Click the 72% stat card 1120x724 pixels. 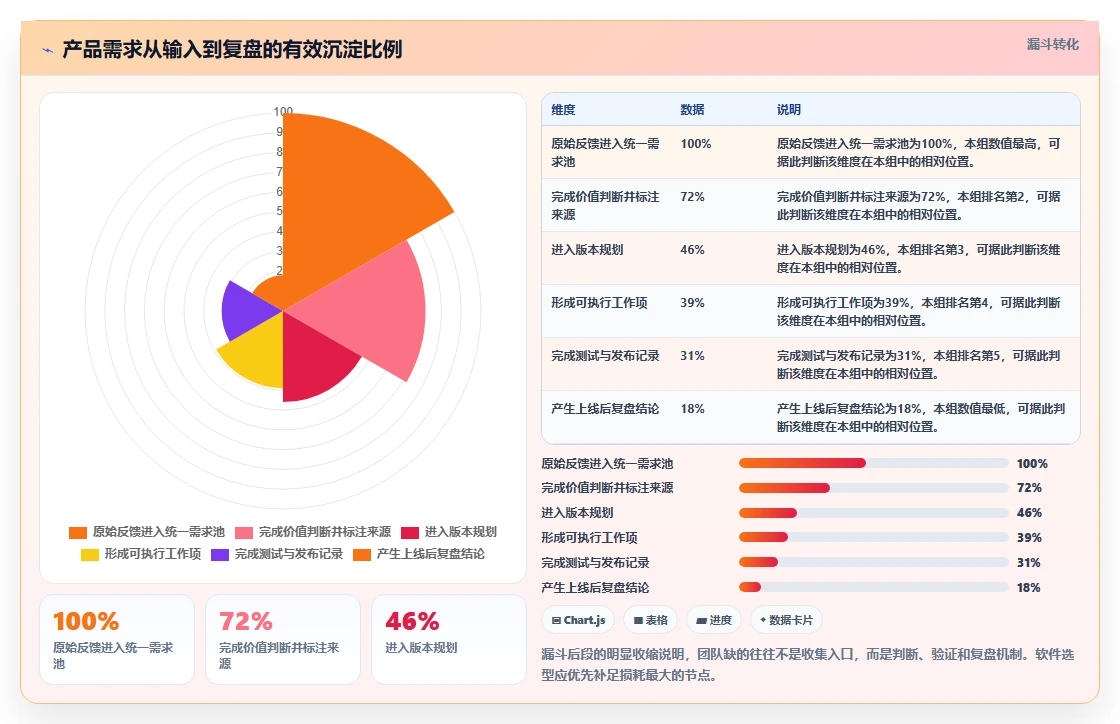tap(283, 640)
